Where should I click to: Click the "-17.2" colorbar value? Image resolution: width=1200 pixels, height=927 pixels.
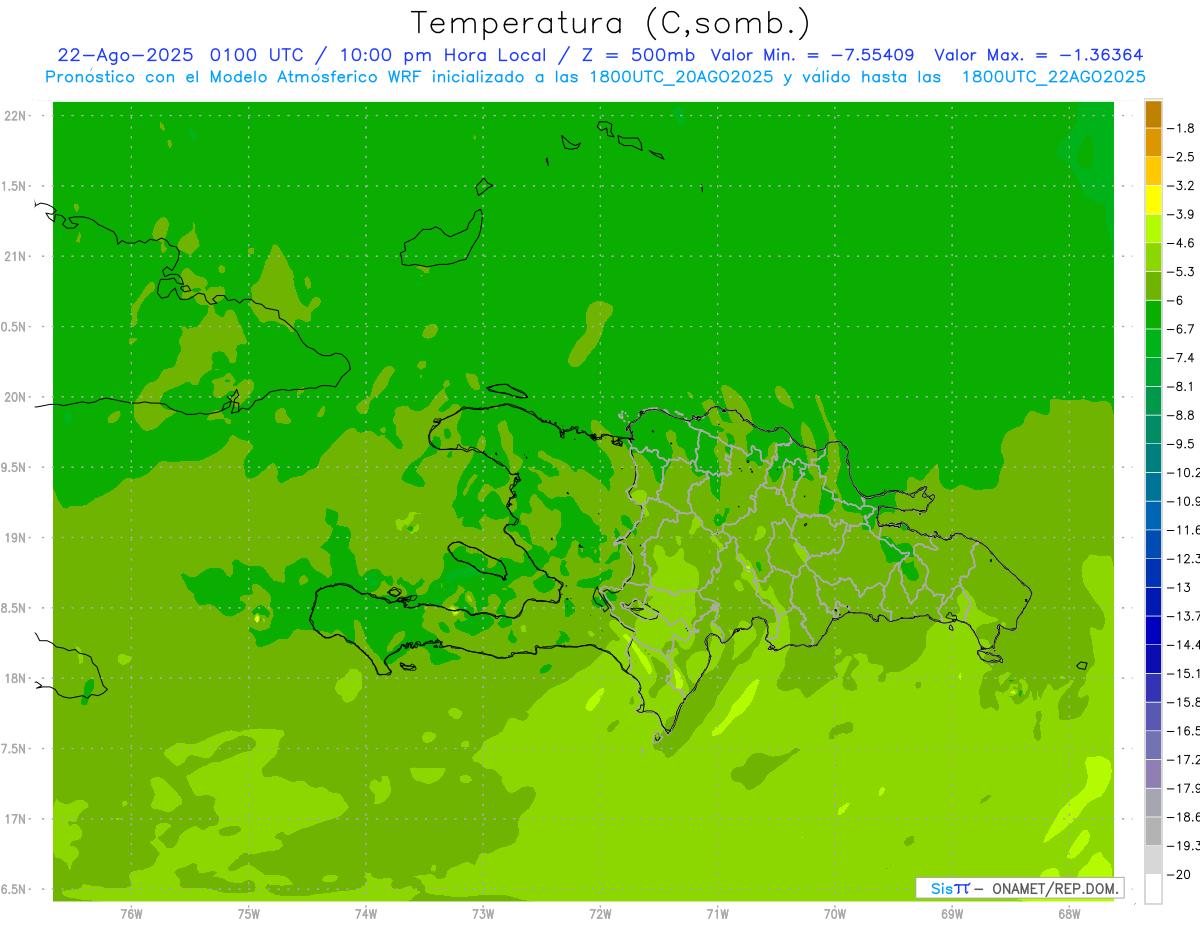click(1184, 760)
